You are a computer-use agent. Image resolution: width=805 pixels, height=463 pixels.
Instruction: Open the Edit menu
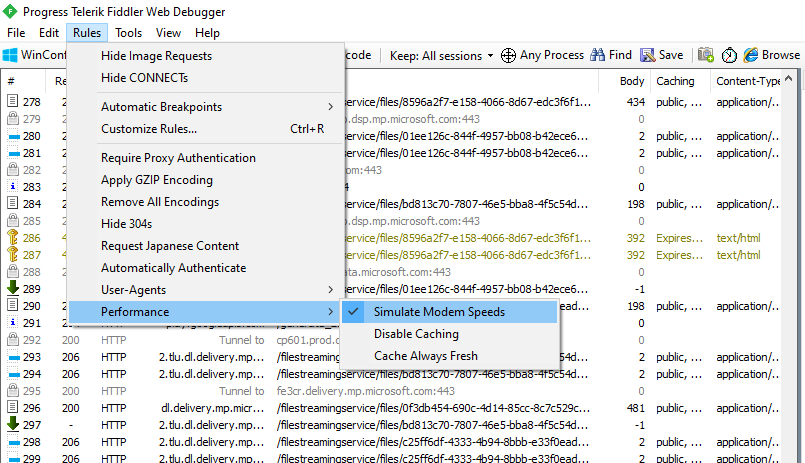49,33
